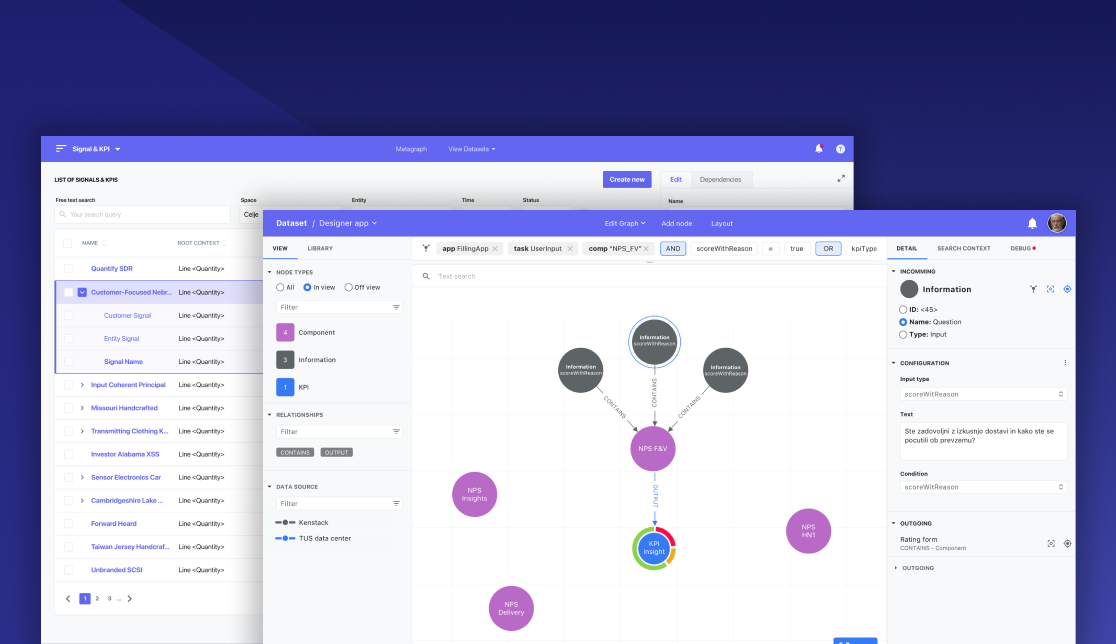Click the pink Component node type swatch
Viewport: 1116px width, 644px height.
tap(284, 331)
